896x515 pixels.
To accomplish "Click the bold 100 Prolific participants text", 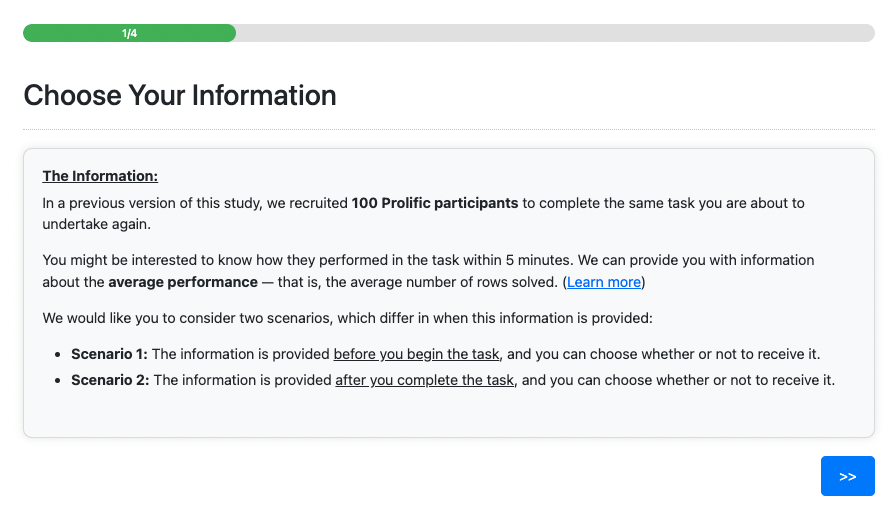I will (435, 203).
